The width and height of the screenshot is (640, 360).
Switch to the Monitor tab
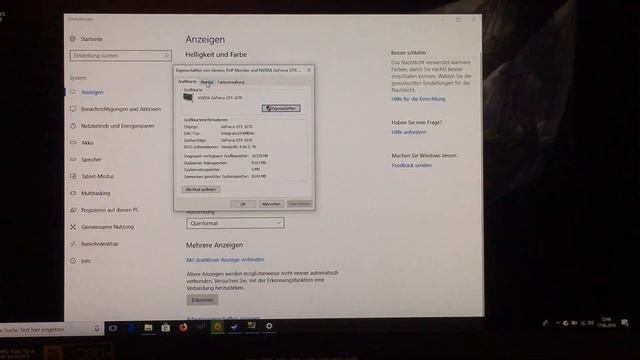pyautogui.click(x=207, y=82)
